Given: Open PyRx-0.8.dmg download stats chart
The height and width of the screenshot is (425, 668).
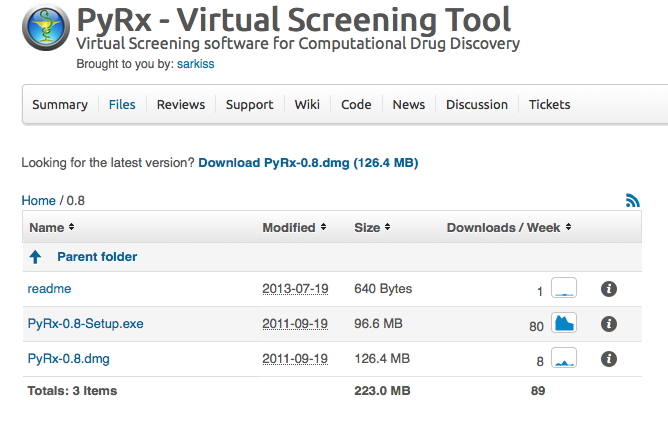Looking at the screenshot, I should click(564, 358).
